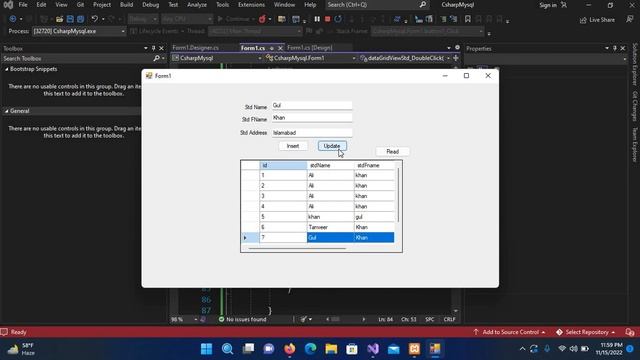640x360 pixels.
Task: Open the Properties window options dropdown
Action: [x=607, y=48]
